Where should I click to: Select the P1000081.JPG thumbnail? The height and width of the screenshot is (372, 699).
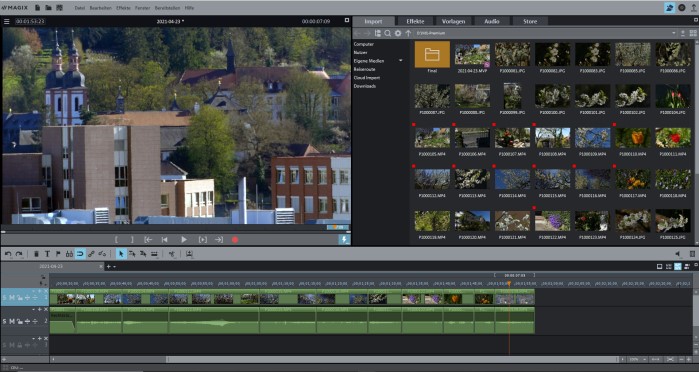(x=512, y=54)
